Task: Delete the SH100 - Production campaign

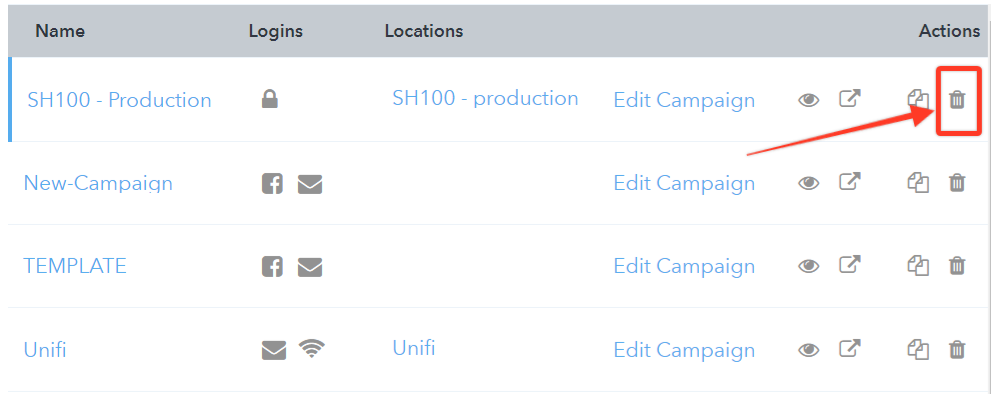Action: click(x=958, y=99)
